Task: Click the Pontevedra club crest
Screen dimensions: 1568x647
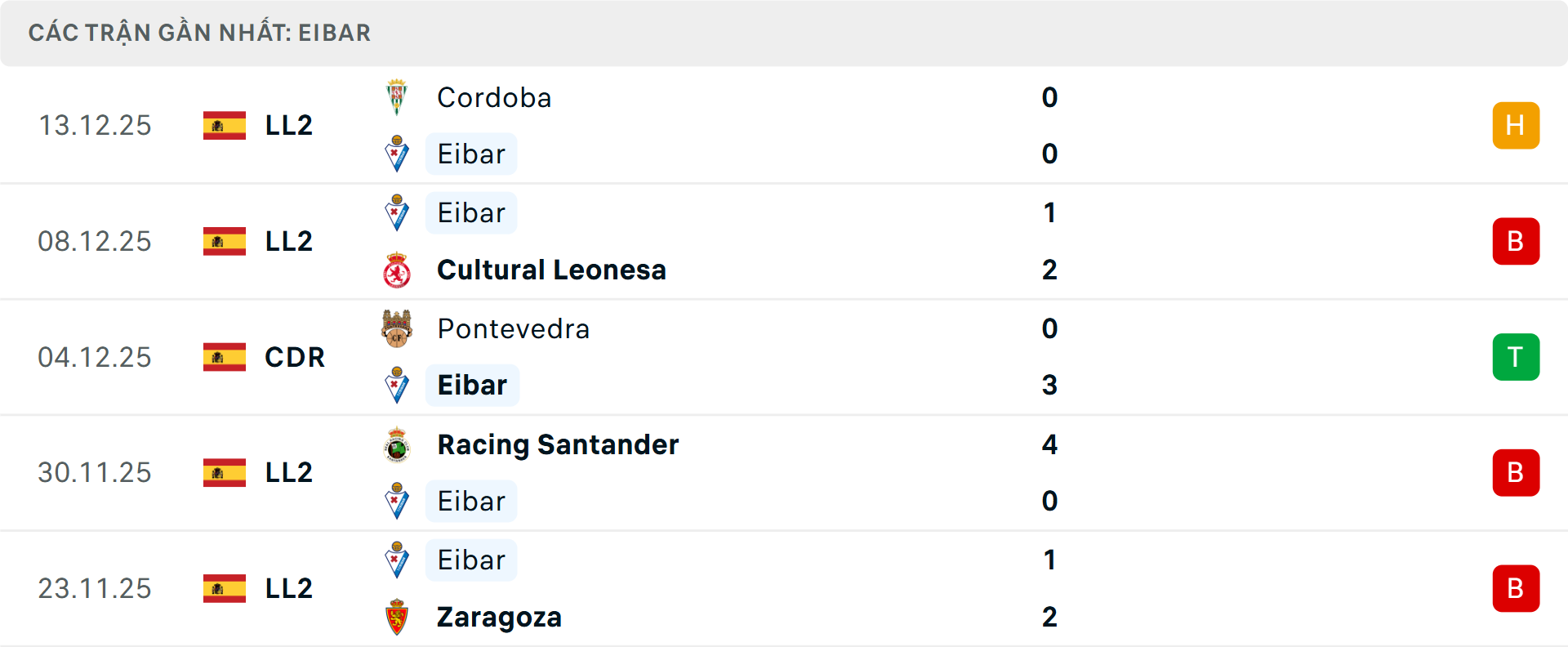Action: point(397,328)
